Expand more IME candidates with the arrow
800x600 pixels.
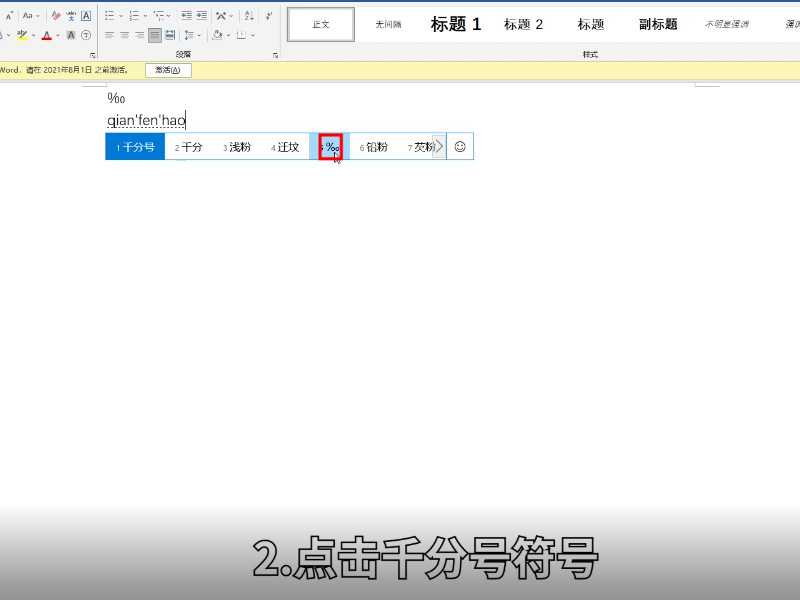coord(438,146)
